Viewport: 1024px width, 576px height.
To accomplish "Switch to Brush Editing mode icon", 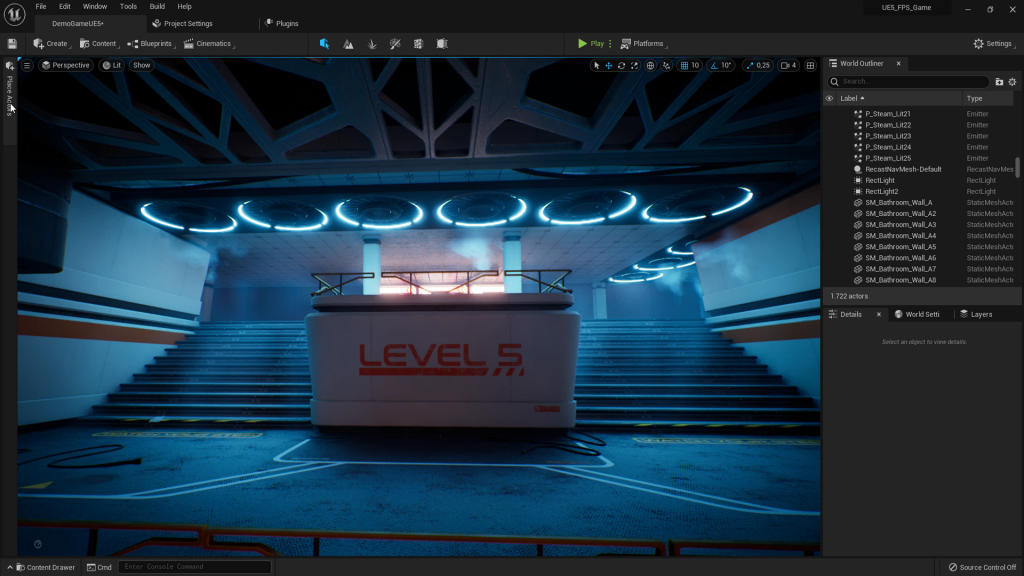I will (442, 44).
